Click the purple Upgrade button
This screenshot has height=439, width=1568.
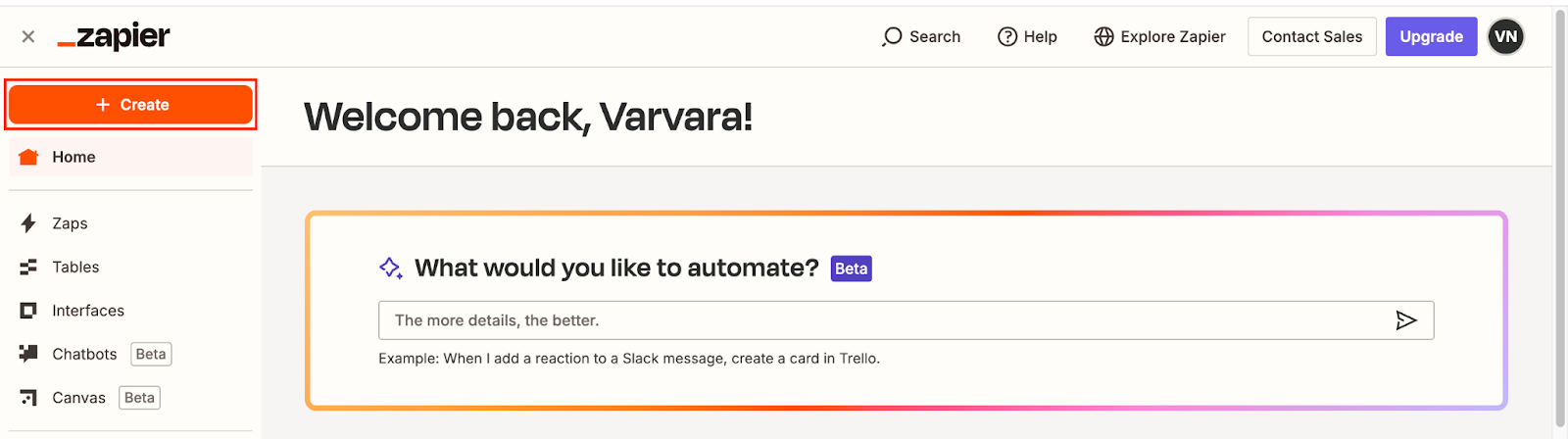tap(1431, 36)
